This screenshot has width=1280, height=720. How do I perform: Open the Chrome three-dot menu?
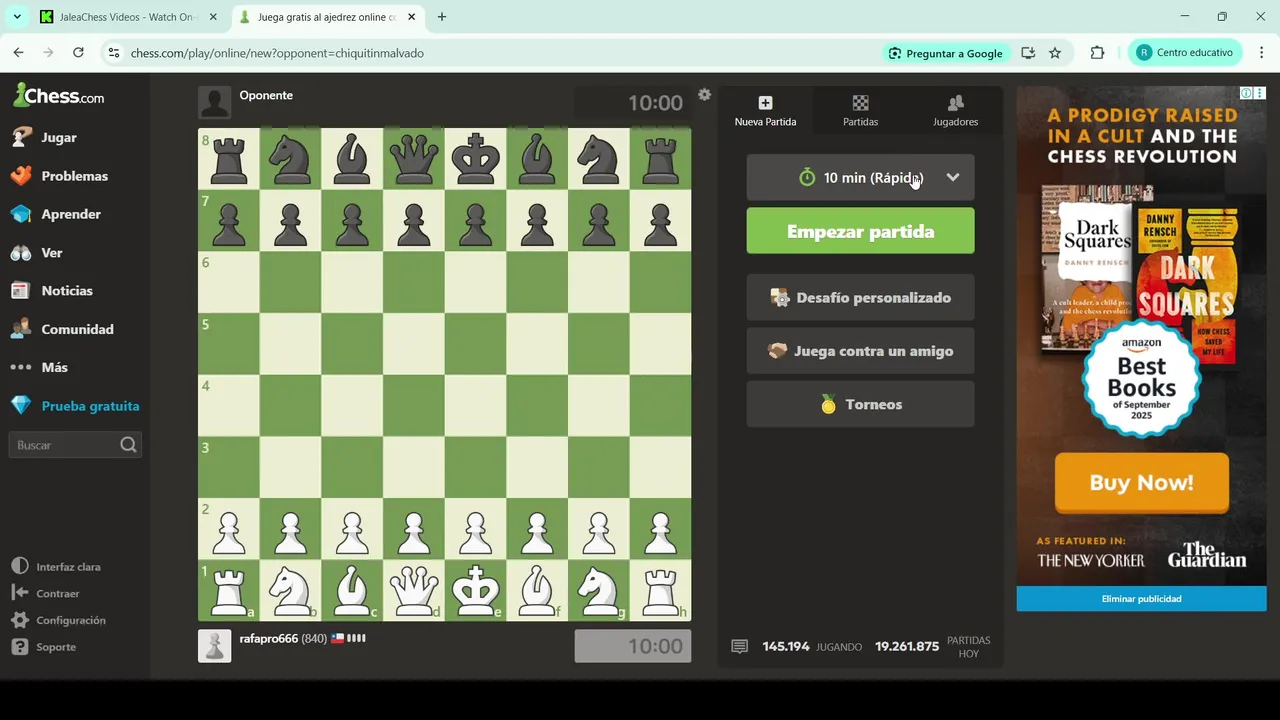point(1262,53)
